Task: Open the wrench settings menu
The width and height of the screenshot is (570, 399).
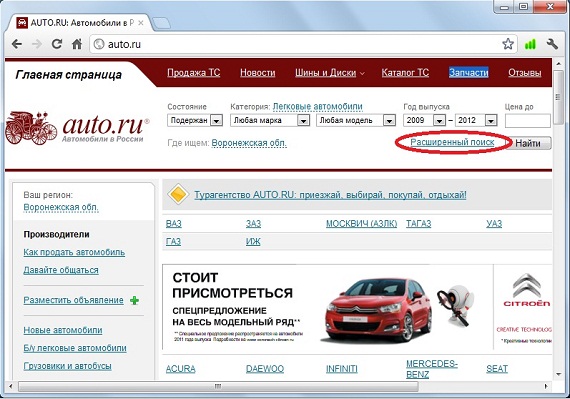Action: tap(552, 44)
